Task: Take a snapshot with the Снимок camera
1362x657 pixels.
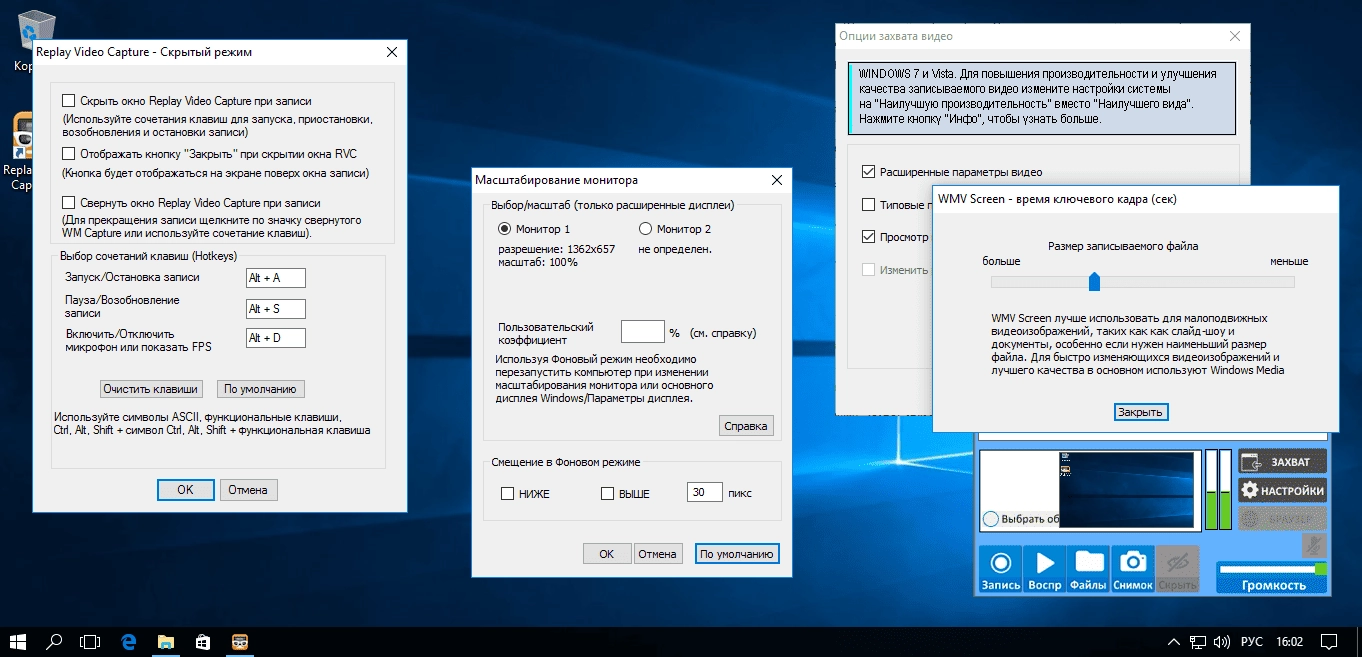Action: click(1133, 569)
